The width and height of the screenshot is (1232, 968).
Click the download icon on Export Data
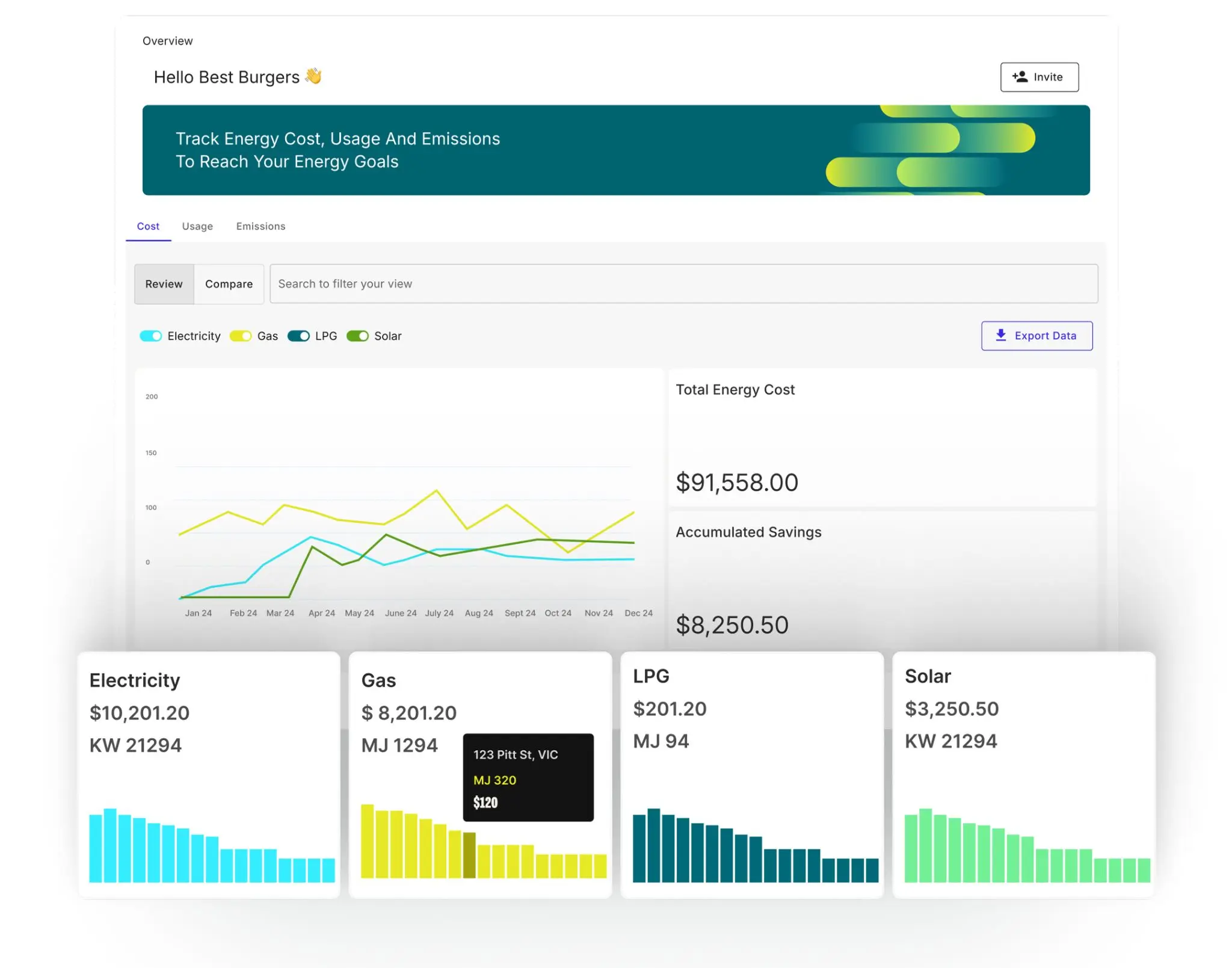pos(1000,335)
